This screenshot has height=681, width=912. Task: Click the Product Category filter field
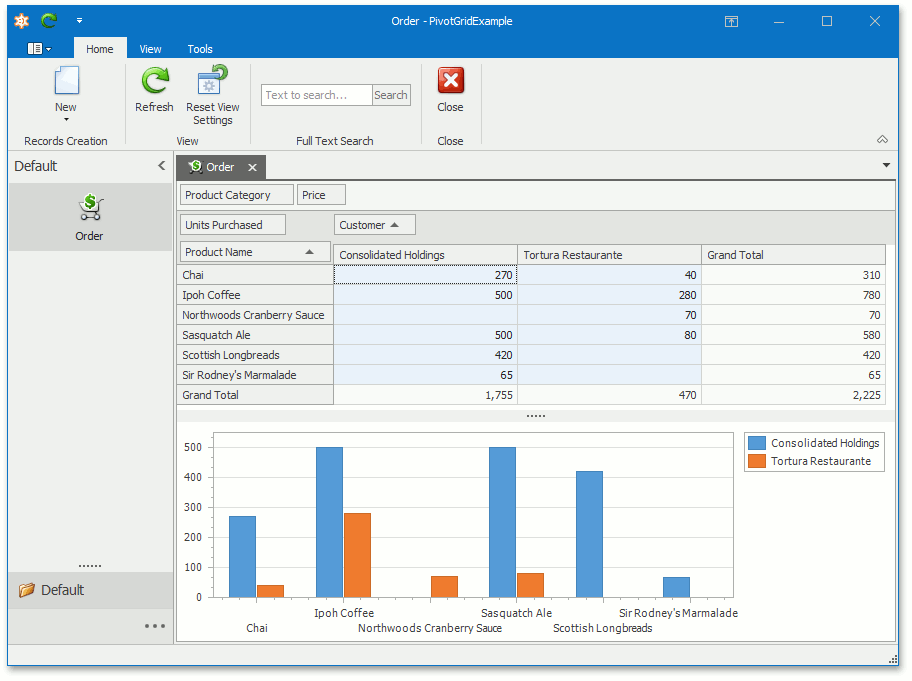tap(237, 195)
